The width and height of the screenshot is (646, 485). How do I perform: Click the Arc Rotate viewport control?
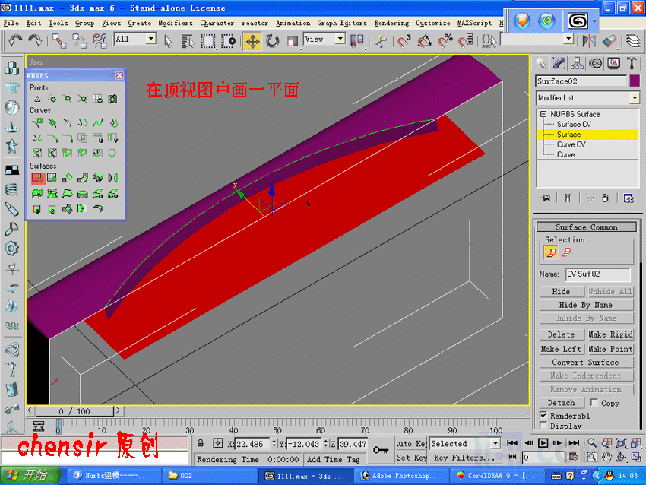pos(622,457)
